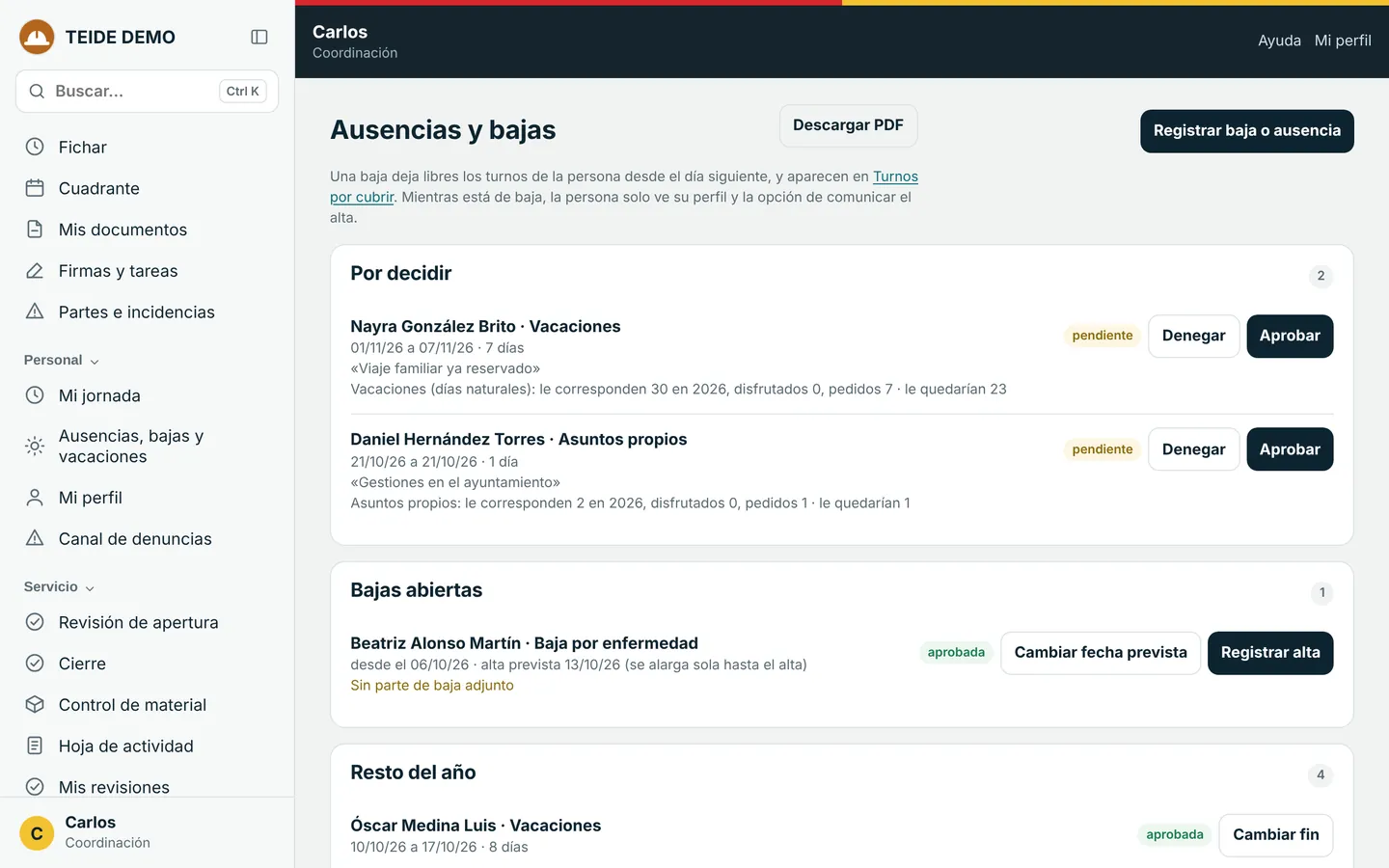Click Cambiar fin for Óscar Medina Luis

(x=1276, y=835)
